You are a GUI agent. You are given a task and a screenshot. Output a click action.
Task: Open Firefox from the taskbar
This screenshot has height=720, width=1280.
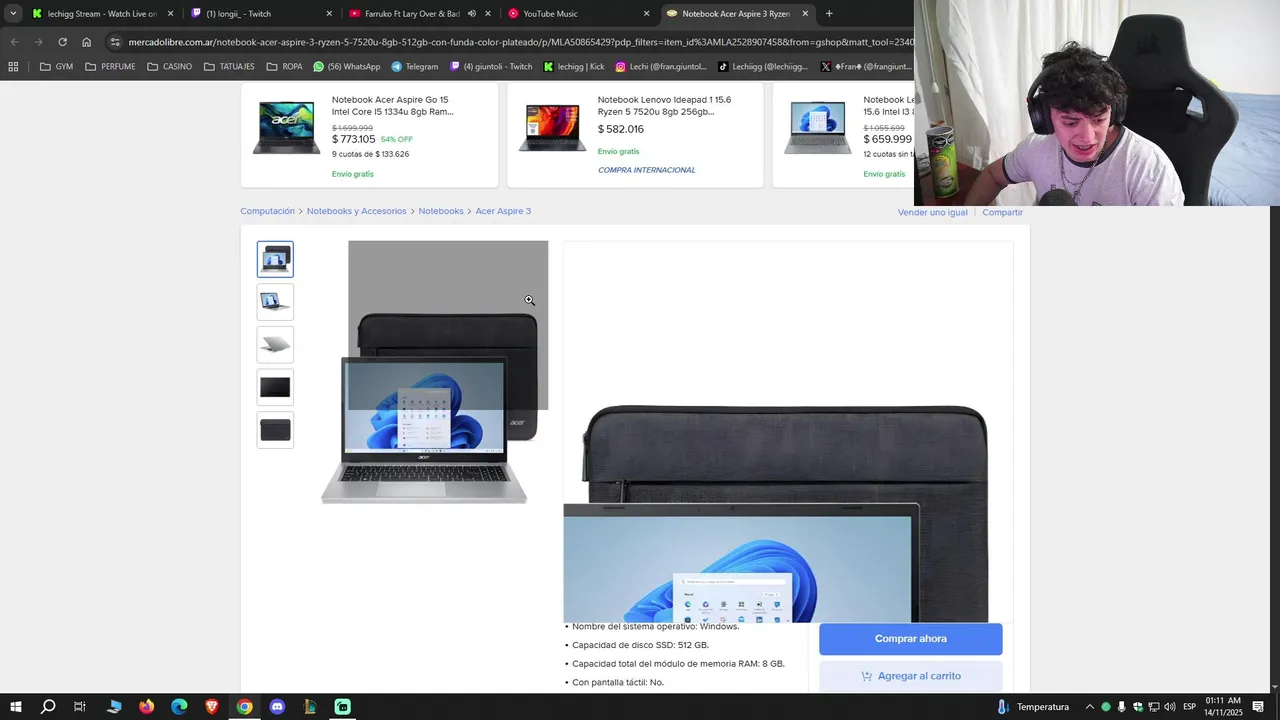coord(146,707)
